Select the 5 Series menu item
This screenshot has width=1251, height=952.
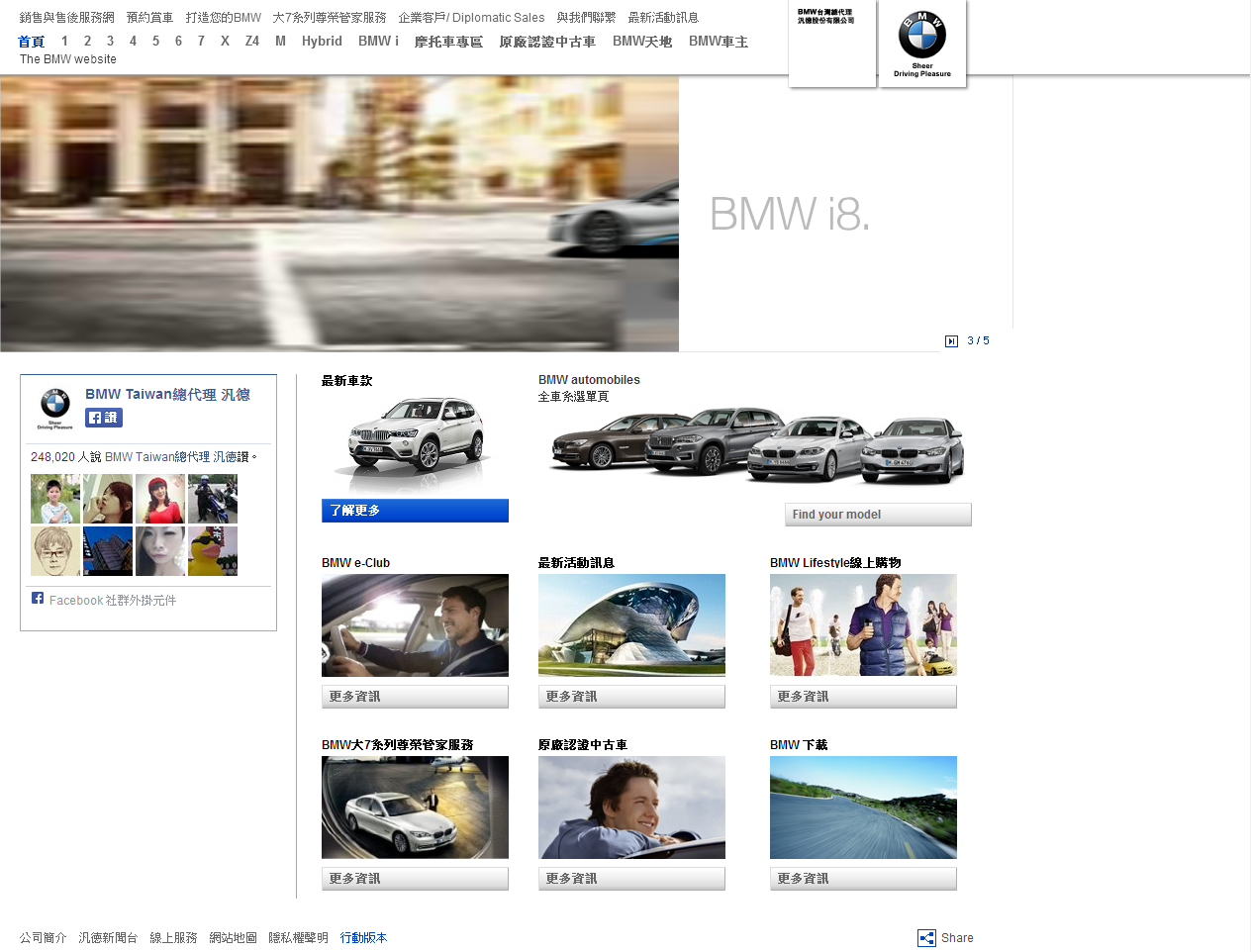pyautogui.click(x=155, y=42)
